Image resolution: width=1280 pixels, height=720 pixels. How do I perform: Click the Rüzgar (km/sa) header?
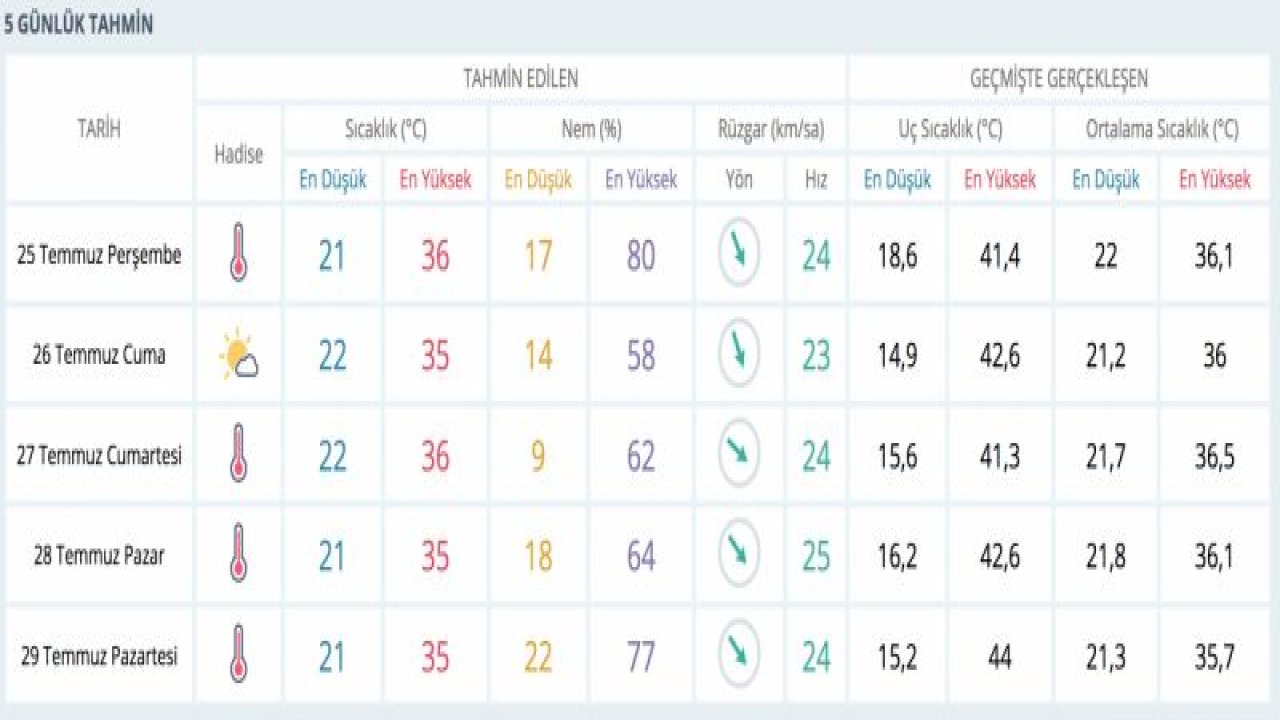tap(770, 129)
